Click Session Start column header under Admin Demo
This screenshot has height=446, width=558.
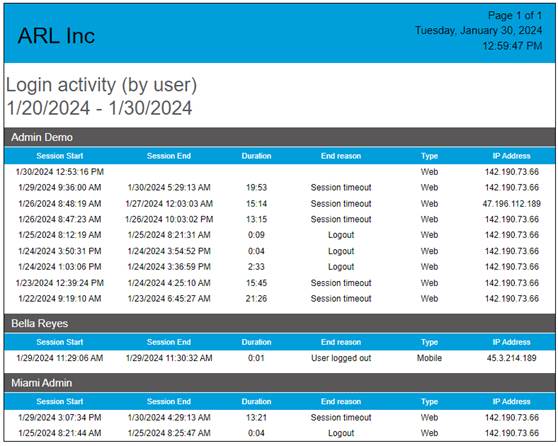(x=60, y=156)
